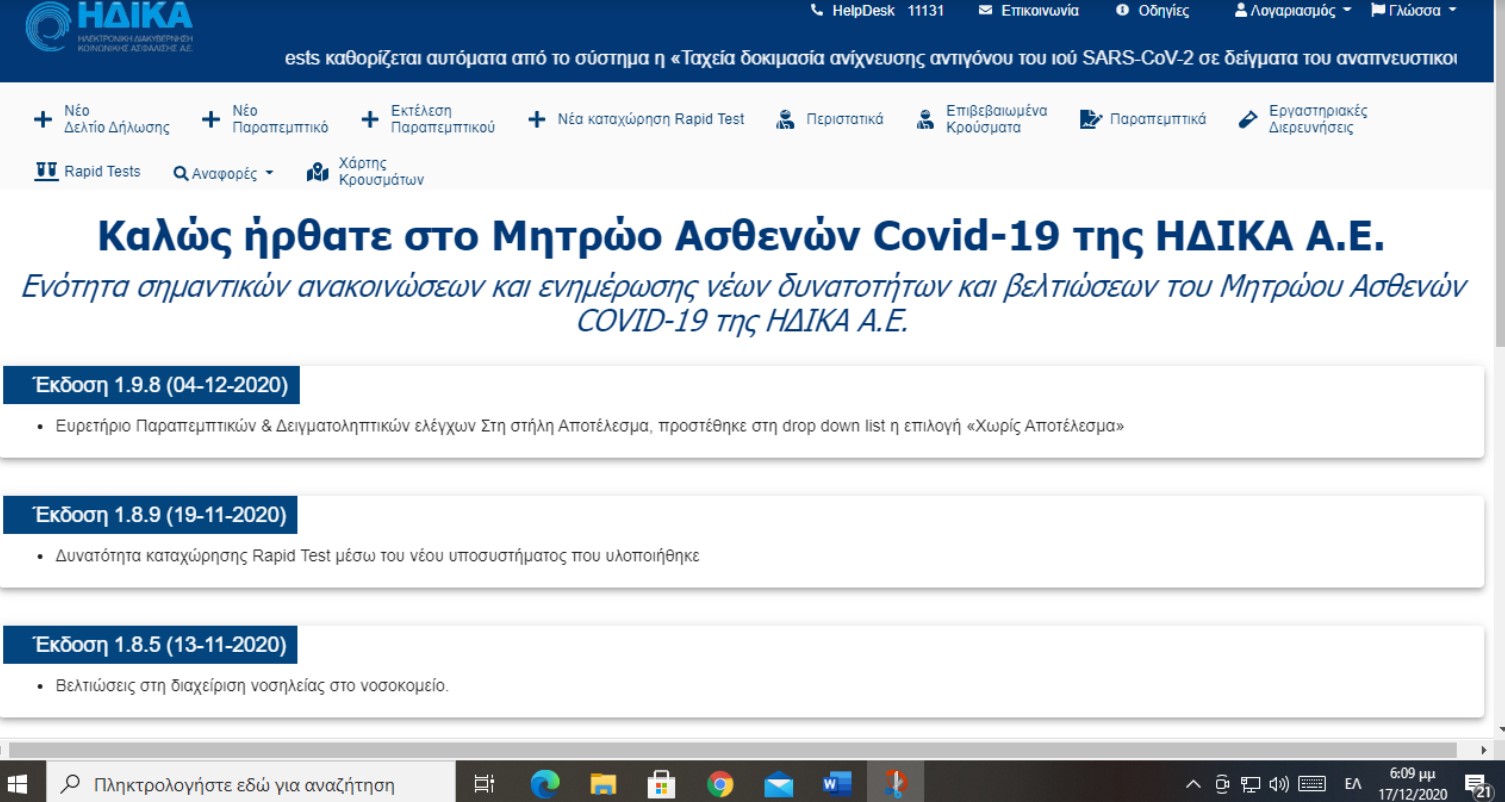The width and height of the screenshot is (1505, 802).
Task: Click the Περιστατικά patient icon
Action: point(786,119)
